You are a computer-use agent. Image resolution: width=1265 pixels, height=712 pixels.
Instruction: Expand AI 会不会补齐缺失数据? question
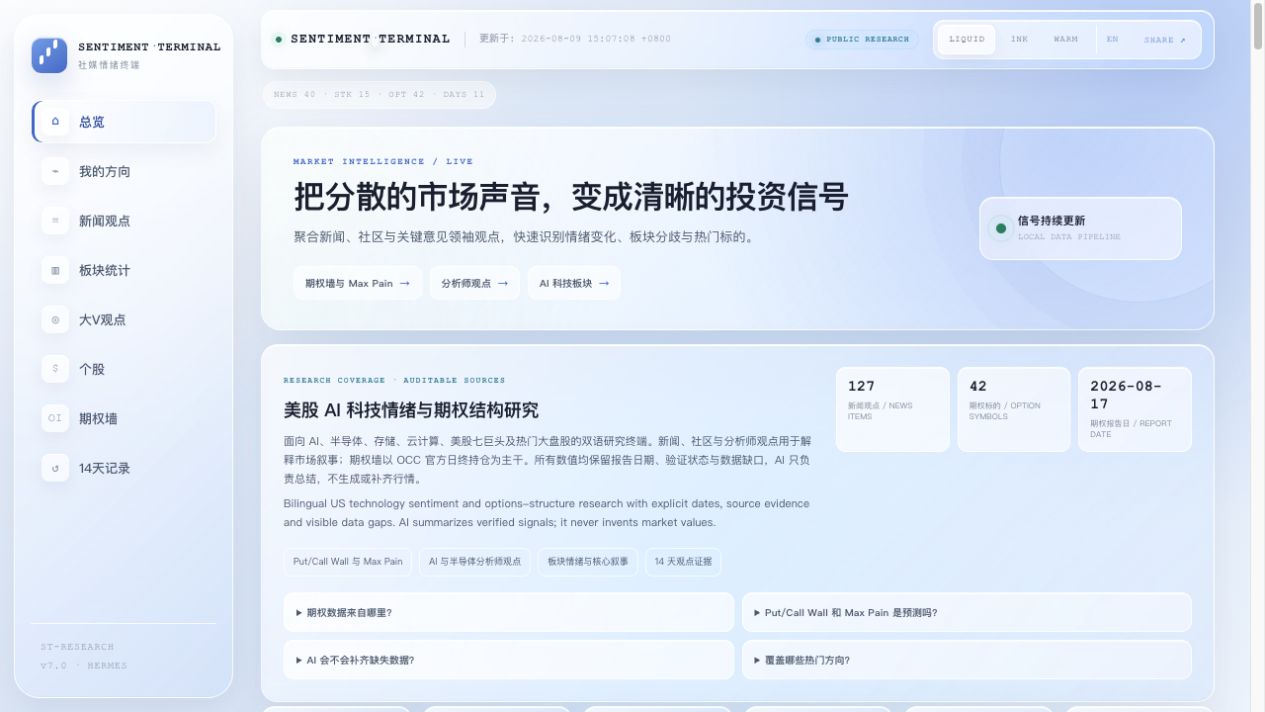[x=508, y=660]
